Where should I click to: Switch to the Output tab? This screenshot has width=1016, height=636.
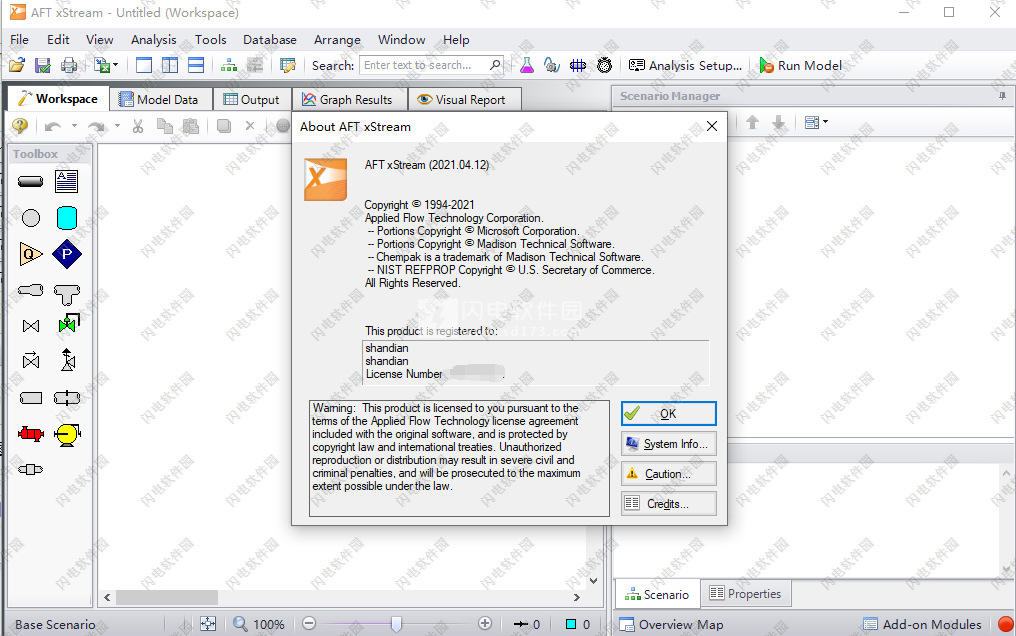[252, 100]
